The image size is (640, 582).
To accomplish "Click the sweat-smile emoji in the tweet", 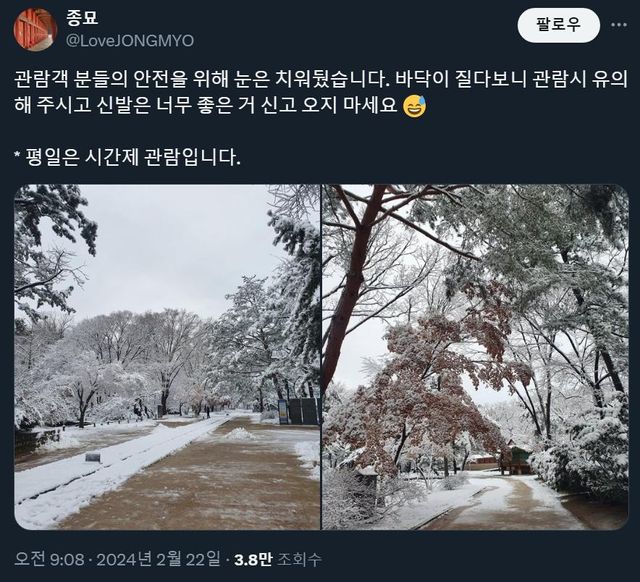I will 414,107.
